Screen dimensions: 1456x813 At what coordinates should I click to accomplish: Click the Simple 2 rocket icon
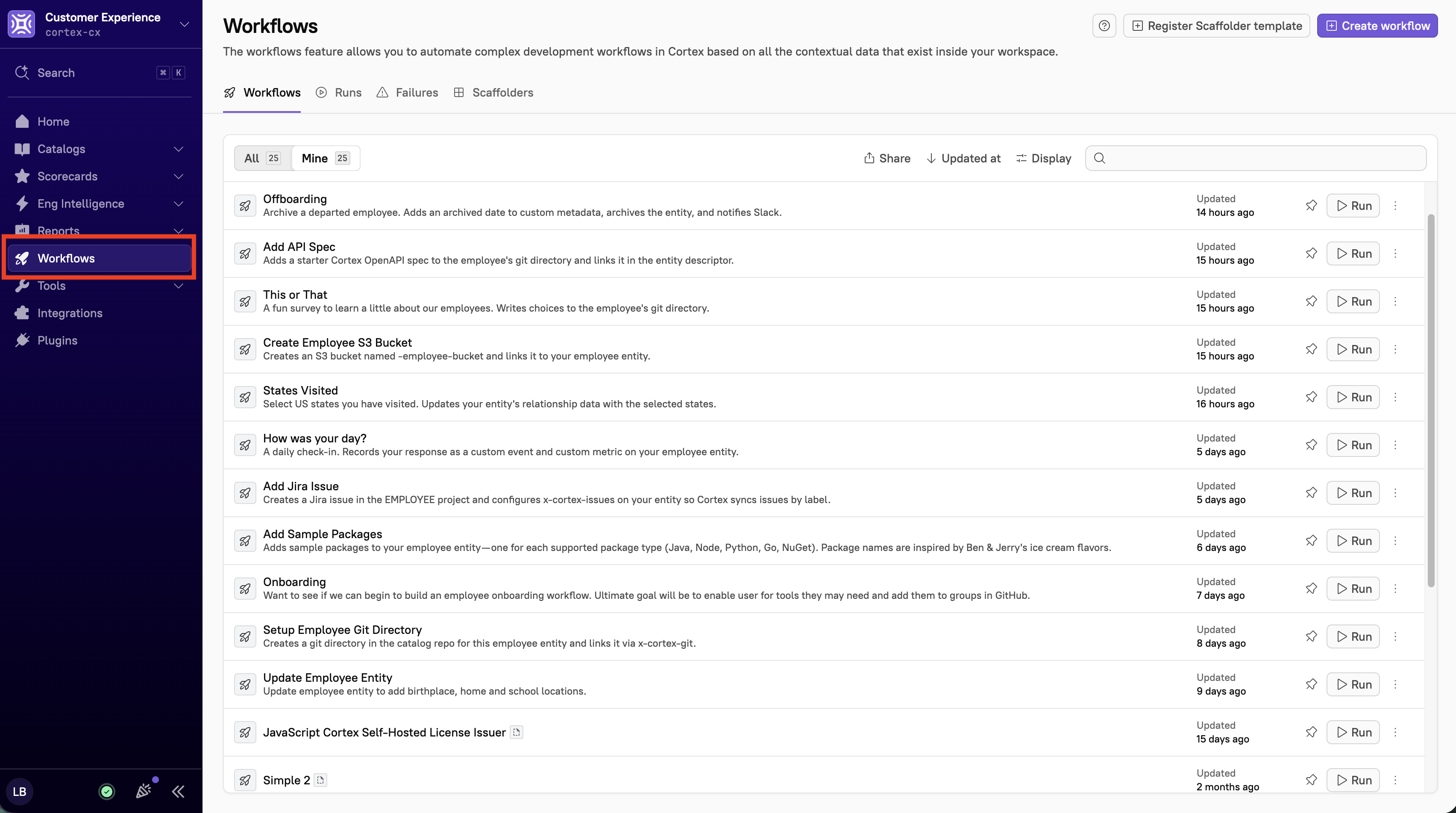tap(245, 780)
